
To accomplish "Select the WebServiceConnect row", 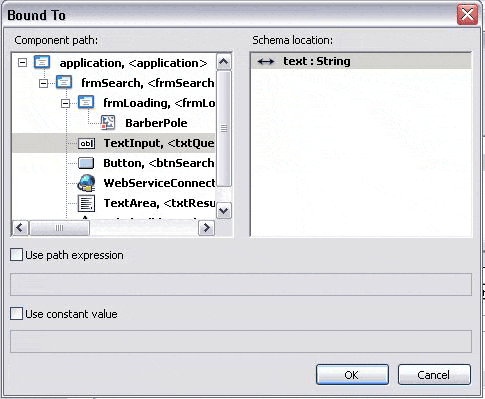I will (159, 183).
